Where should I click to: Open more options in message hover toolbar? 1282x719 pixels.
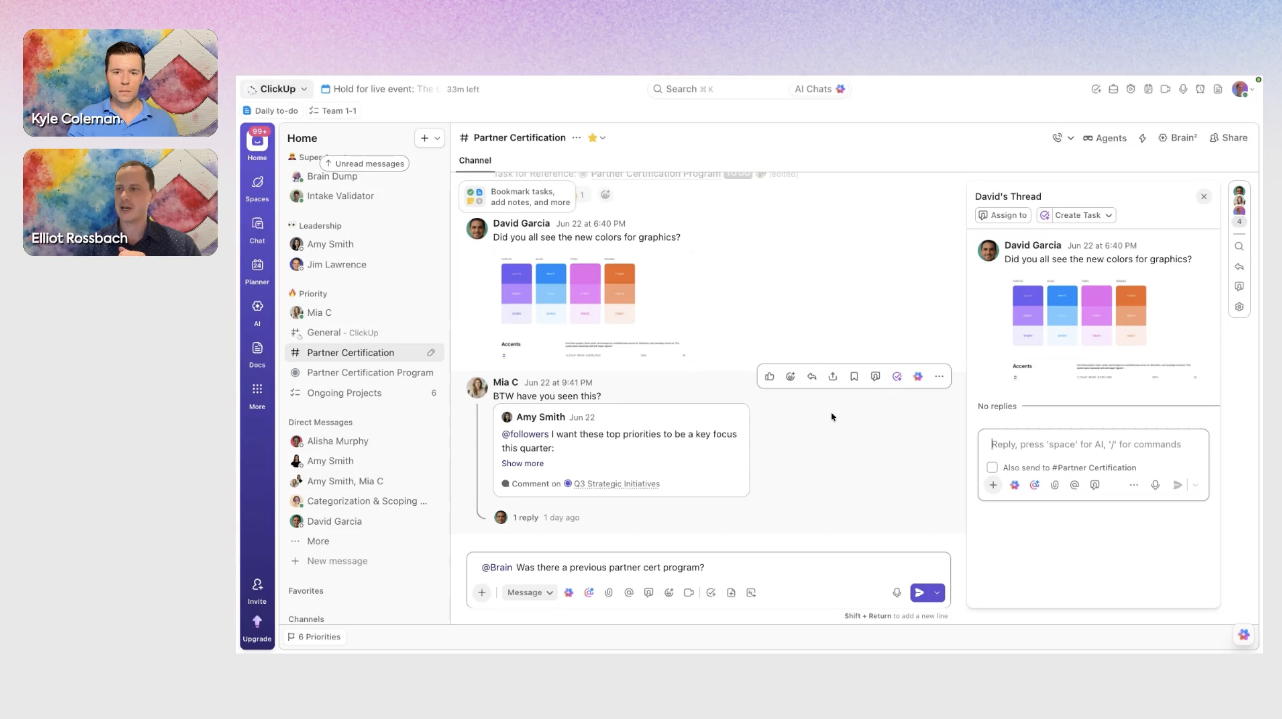(939, 376)
